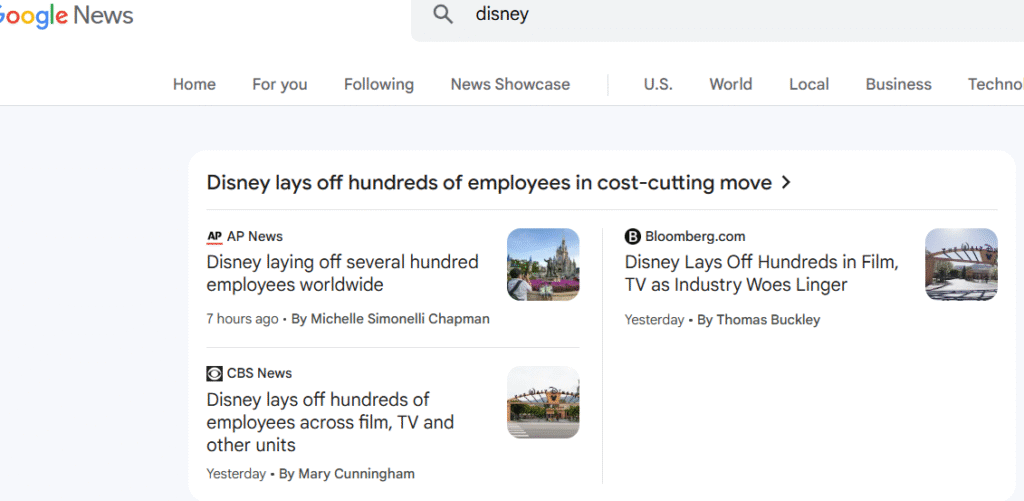
Task: Click the search magnifier icon
Action: (443, 14)
